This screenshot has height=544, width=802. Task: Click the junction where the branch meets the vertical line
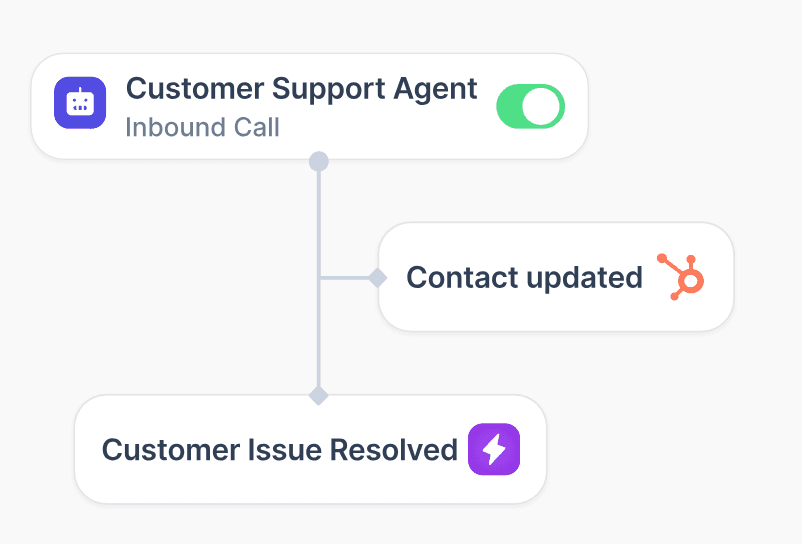[x=318, y=277]
